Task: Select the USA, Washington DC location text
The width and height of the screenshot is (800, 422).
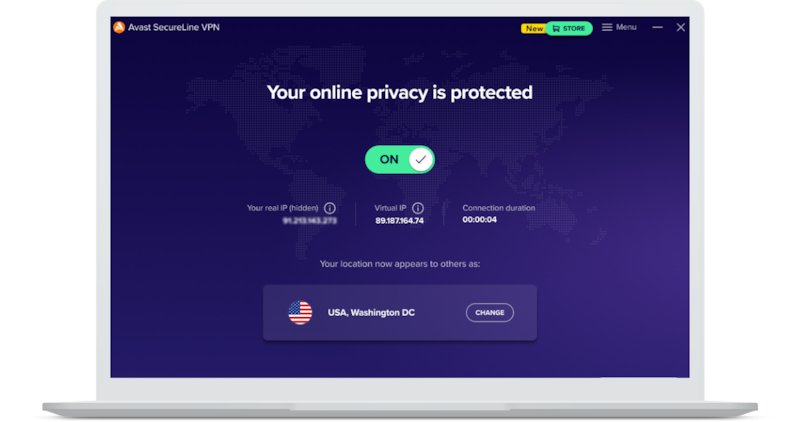Action: click(371, 312)
